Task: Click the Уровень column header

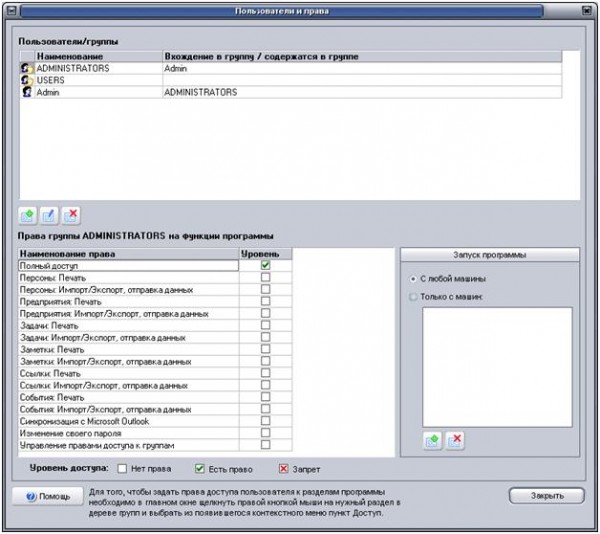Action: click(x=266, y=254)
